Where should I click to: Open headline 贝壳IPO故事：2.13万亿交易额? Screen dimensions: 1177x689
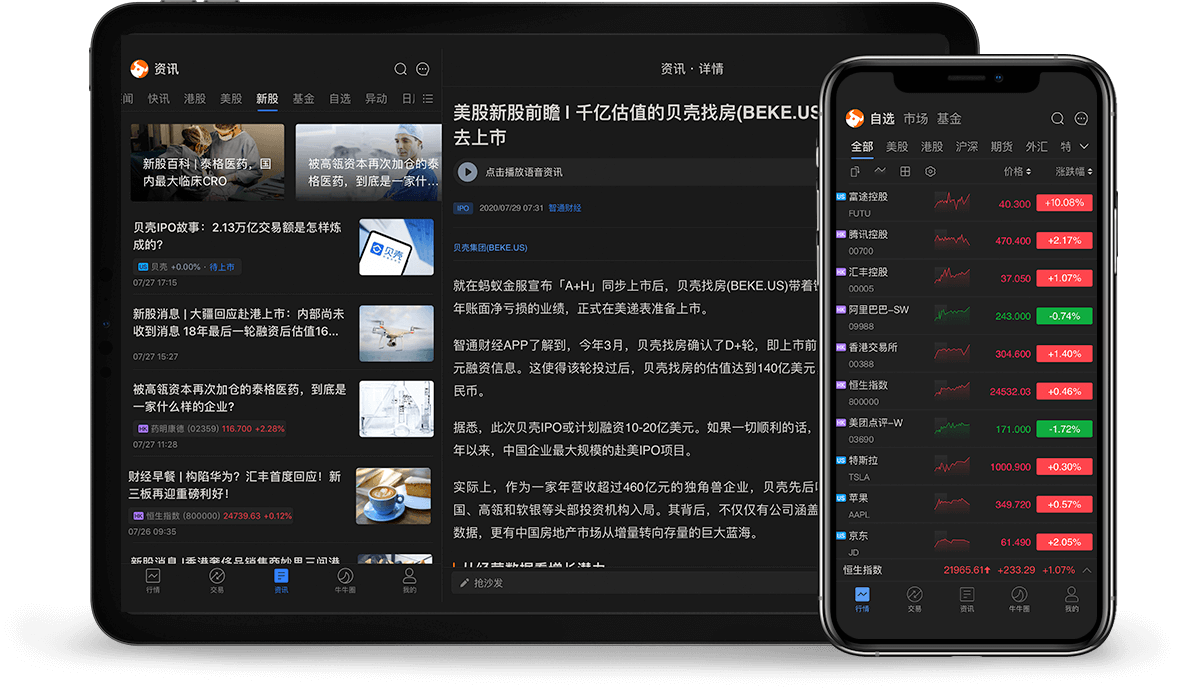(x=237, y=236)
